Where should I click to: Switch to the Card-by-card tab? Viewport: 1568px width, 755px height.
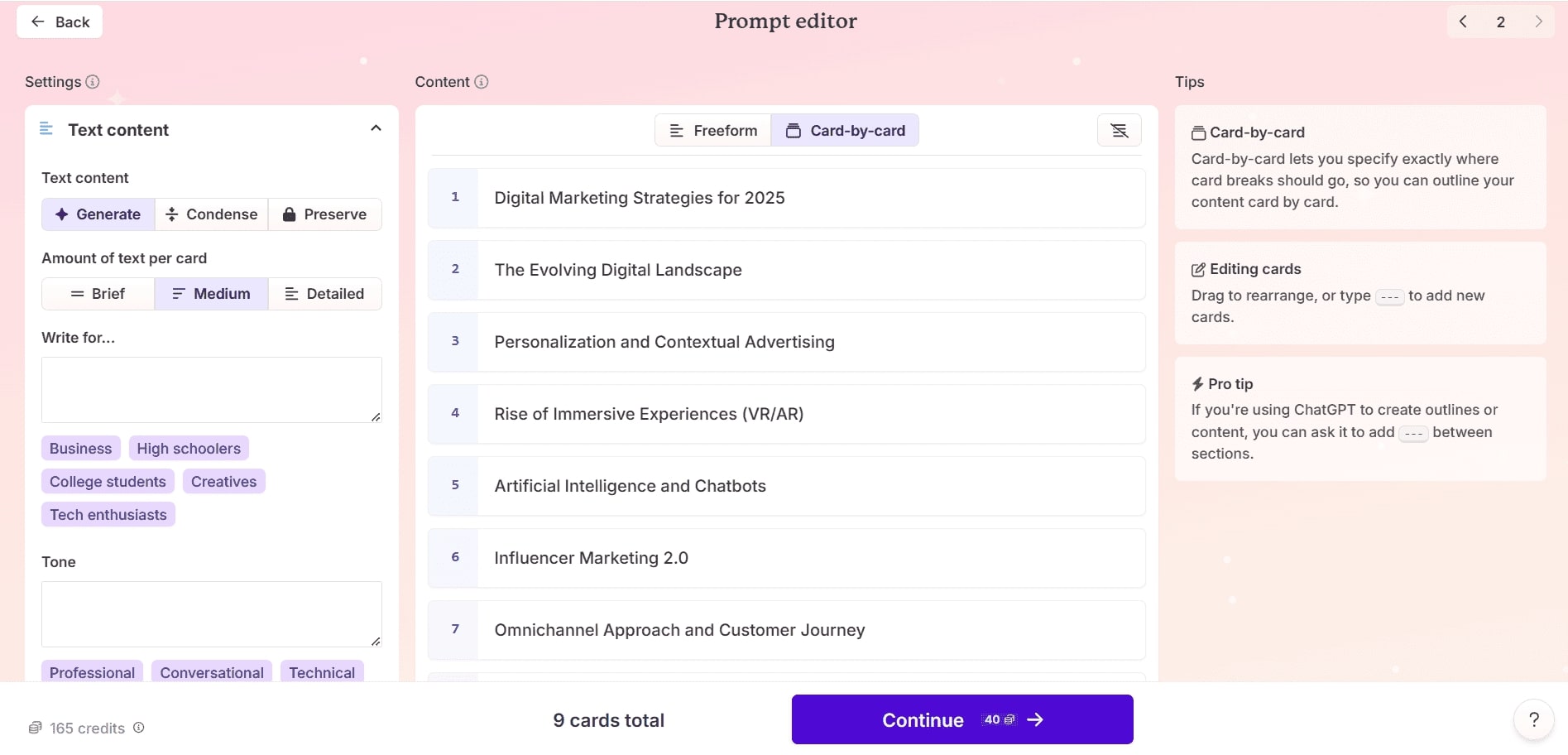coord(845,130)
